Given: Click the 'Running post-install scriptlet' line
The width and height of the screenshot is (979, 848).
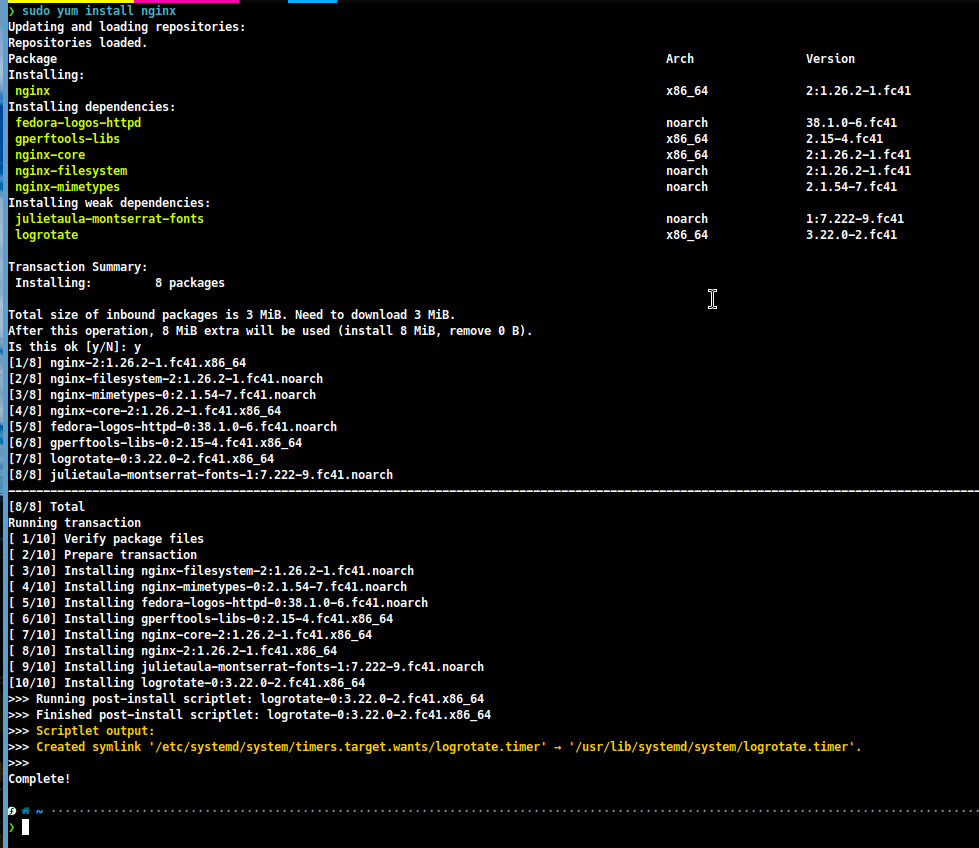Looking at the screenshot, I should coord(246,699).
